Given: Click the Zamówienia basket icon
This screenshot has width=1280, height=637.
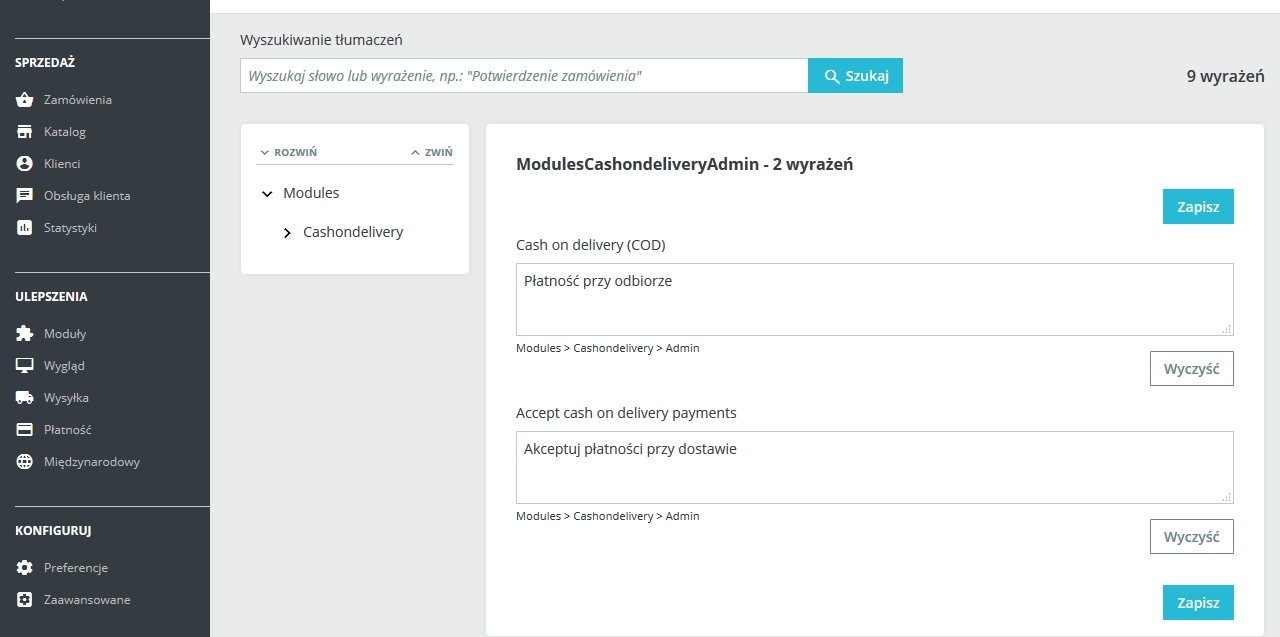Looking at the screenshot, I should pyautogui.click(x=25, y=100).
